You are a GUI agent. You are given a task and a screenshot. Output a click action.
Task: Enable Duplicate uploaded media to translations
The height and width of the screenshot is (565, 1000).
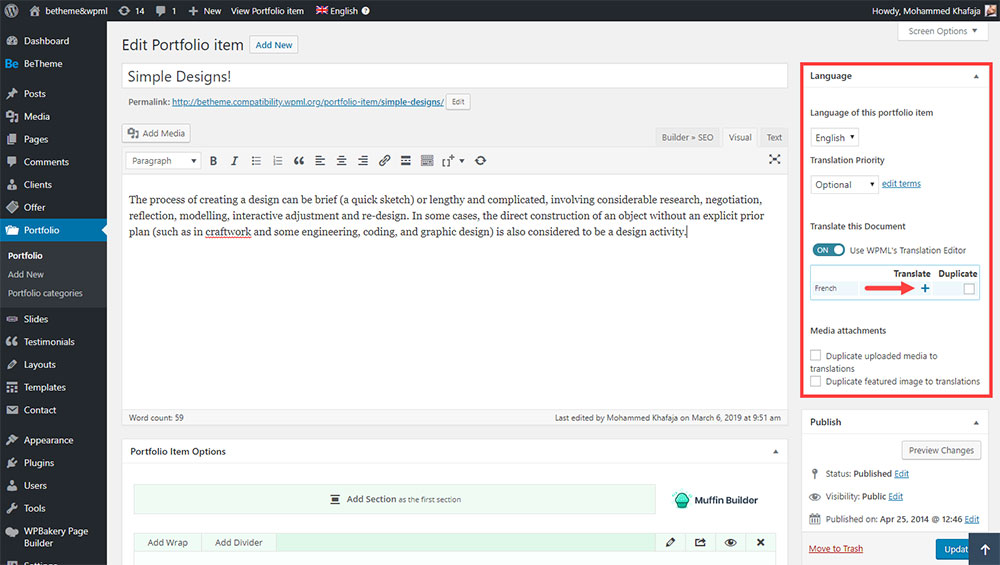(816, 355)
